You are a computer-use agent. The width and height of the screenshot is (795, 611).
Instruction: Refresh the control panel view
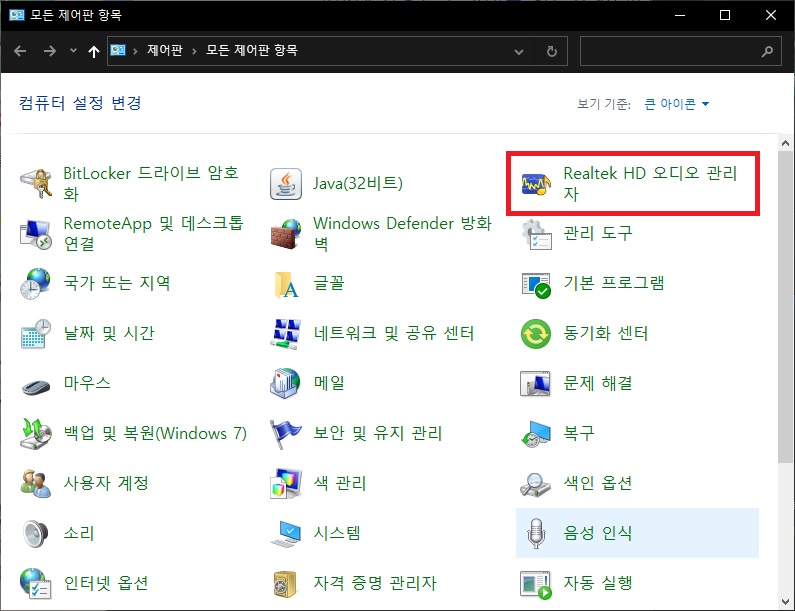tap(552, 51)
